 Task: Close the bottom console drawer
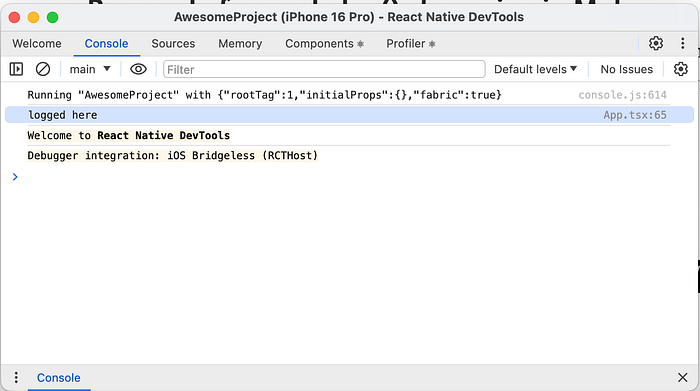[683, 378]
